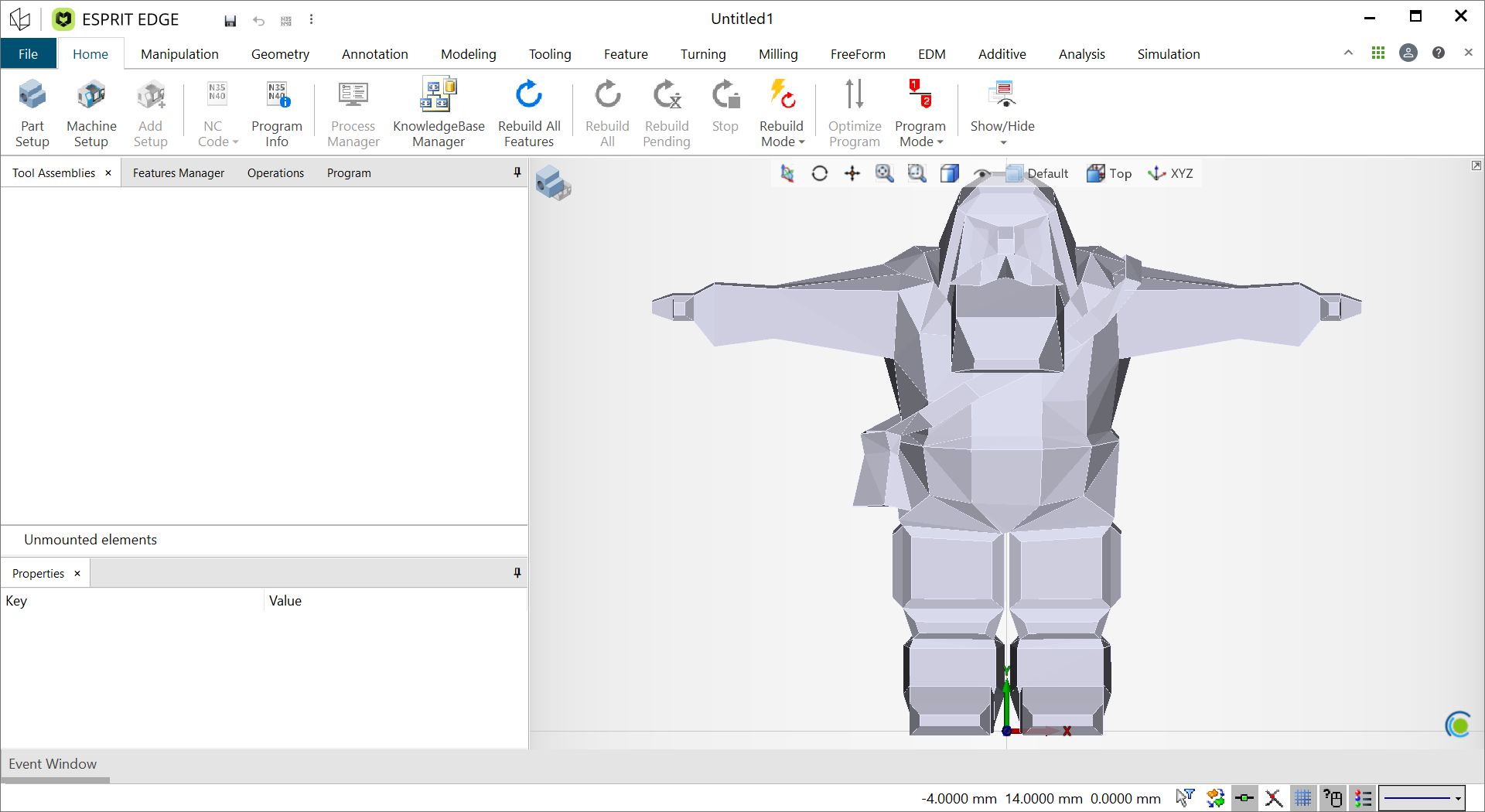Pin the Properties panel

tap(517, 573)
